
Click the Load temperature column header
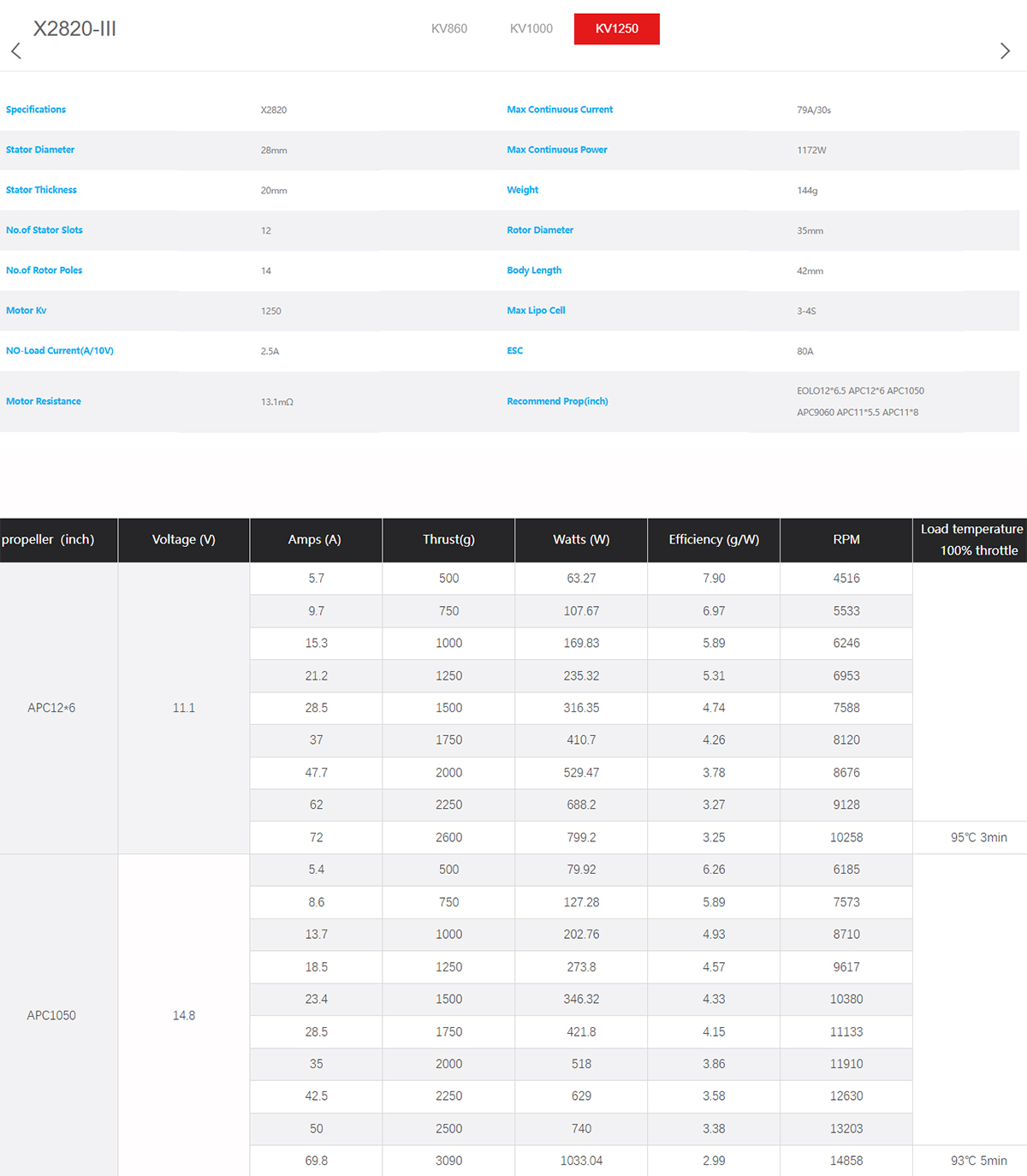[971, 540]
